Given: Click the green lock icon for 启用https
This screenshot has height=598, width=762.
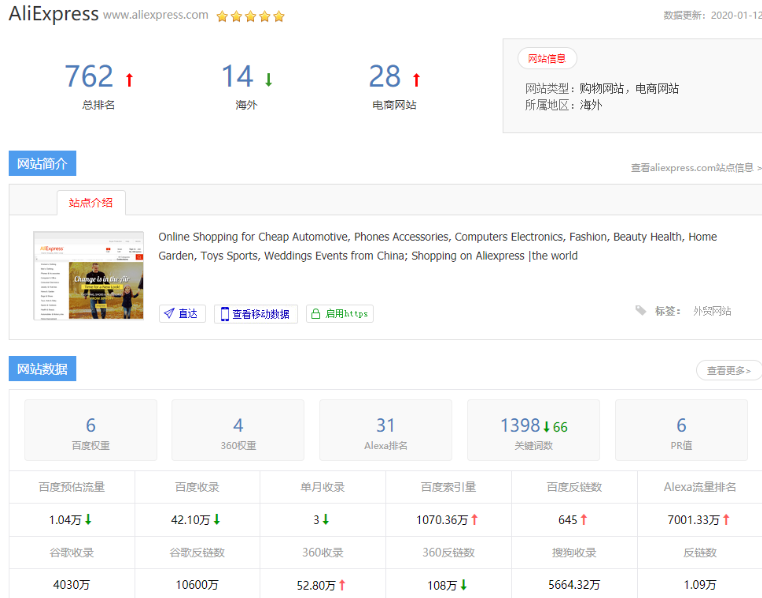Looking at the screenshot, I should (315, 314).
